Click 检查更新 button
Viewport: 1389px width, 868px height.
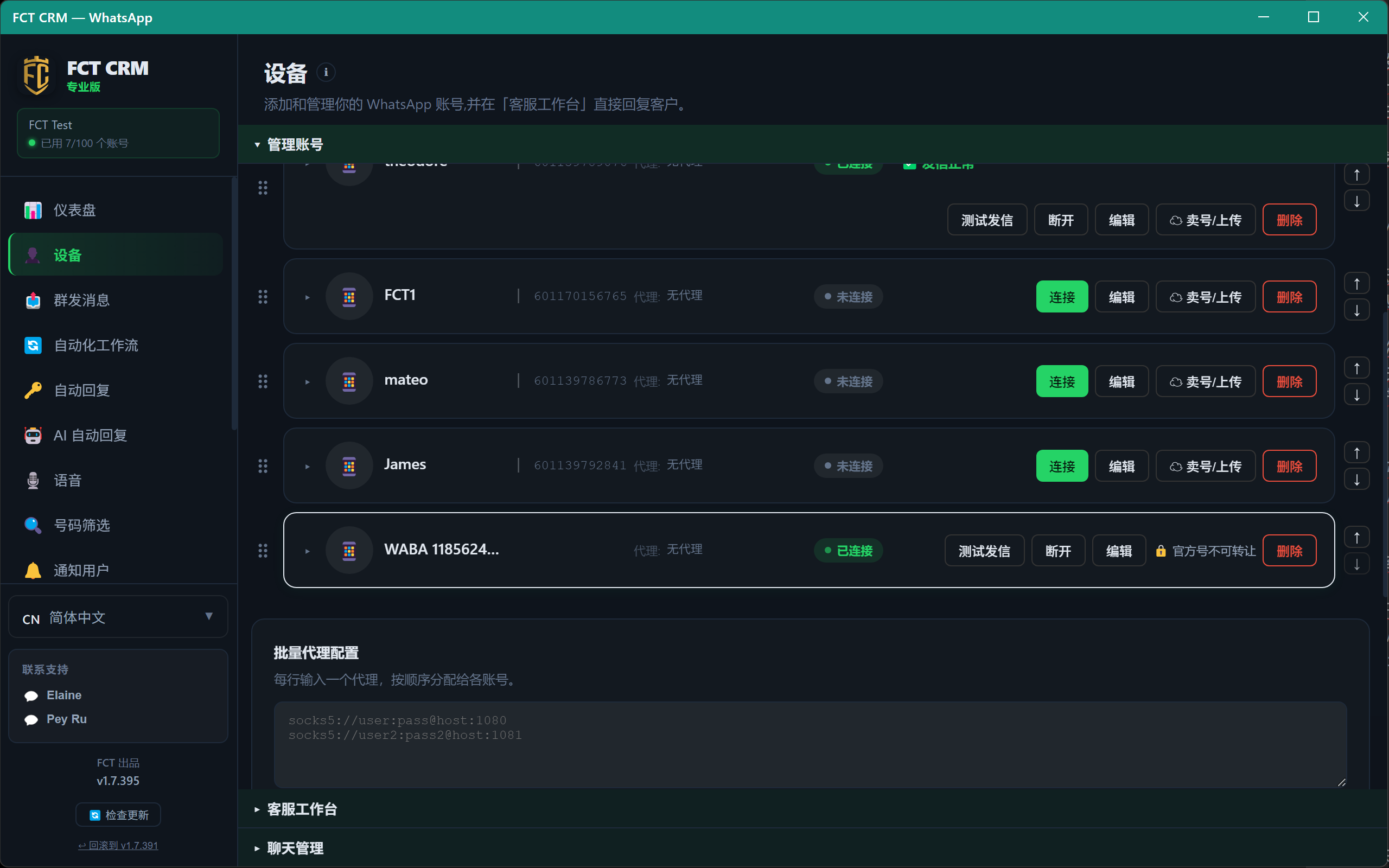pyautogui.click(x=118, y=815)
